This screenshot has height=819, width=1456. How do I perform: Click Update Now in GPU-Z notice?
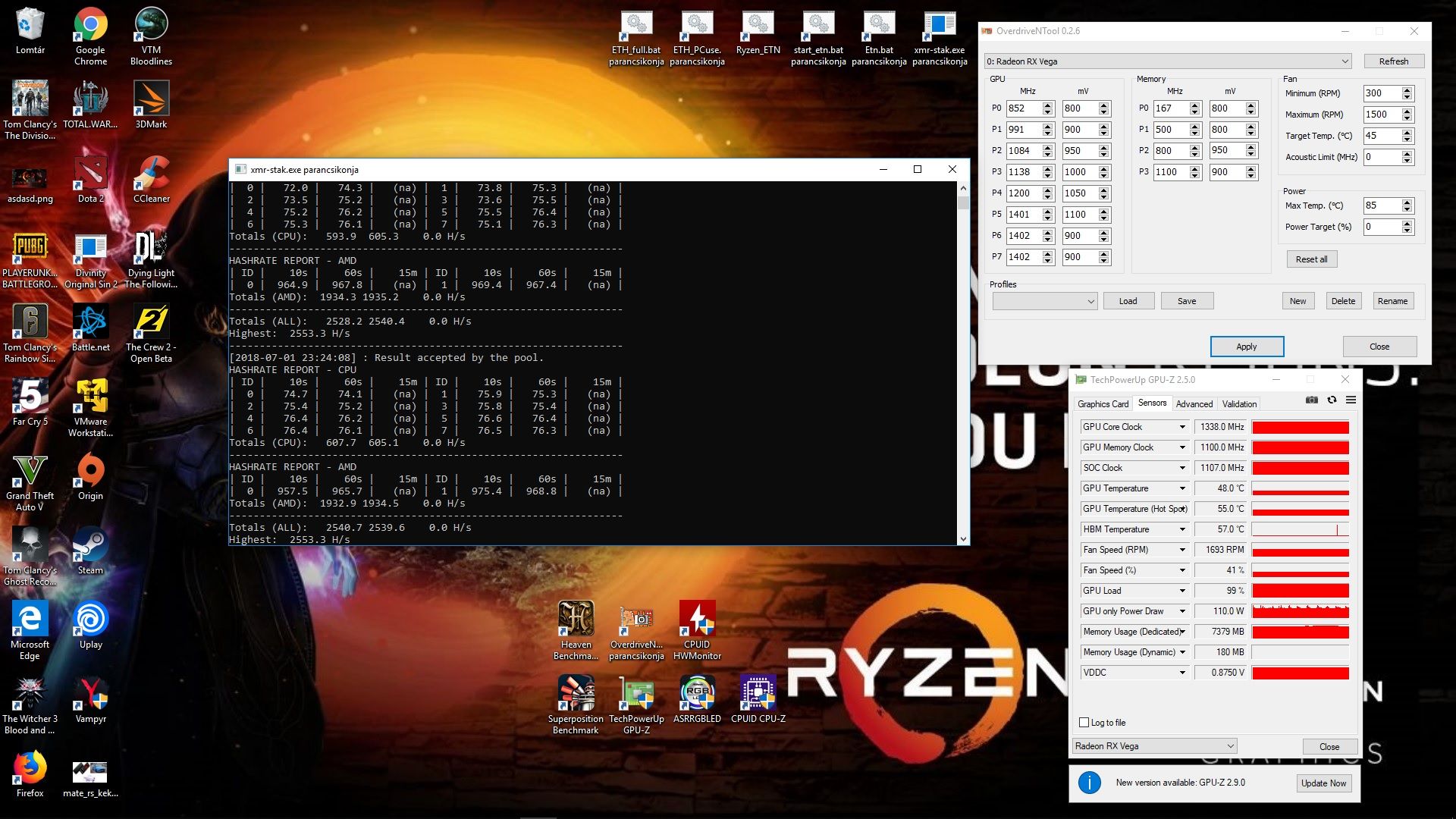[x=1323, y=783]
